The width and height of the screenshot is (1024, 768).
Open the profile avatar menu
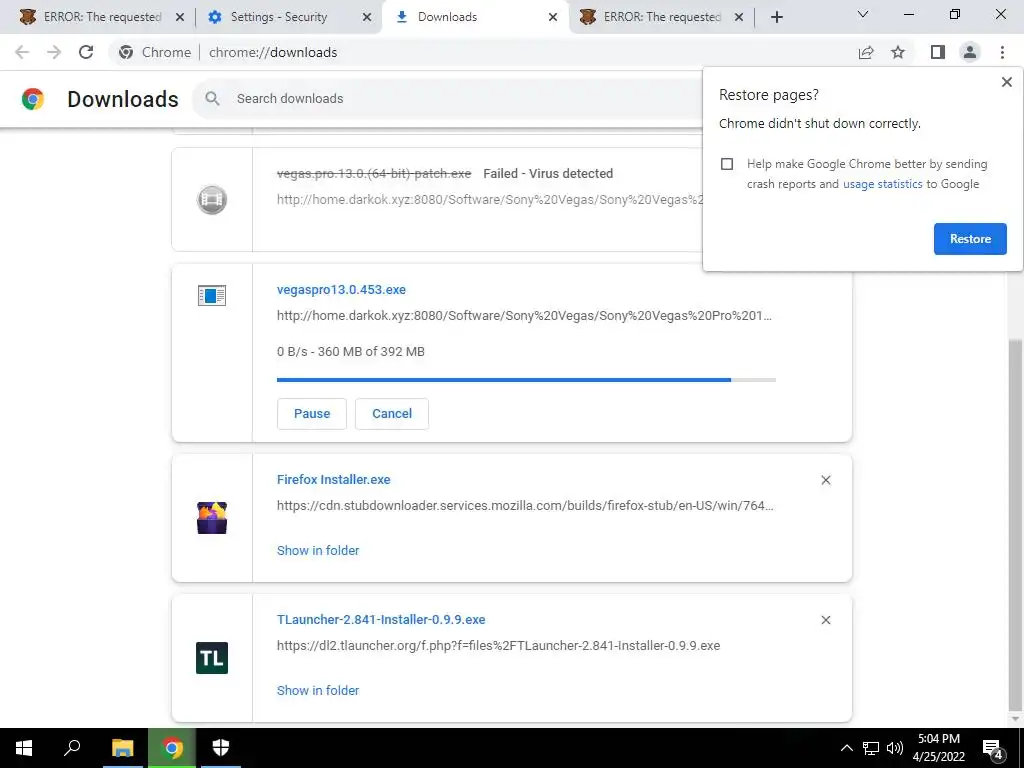pos(970,52)
